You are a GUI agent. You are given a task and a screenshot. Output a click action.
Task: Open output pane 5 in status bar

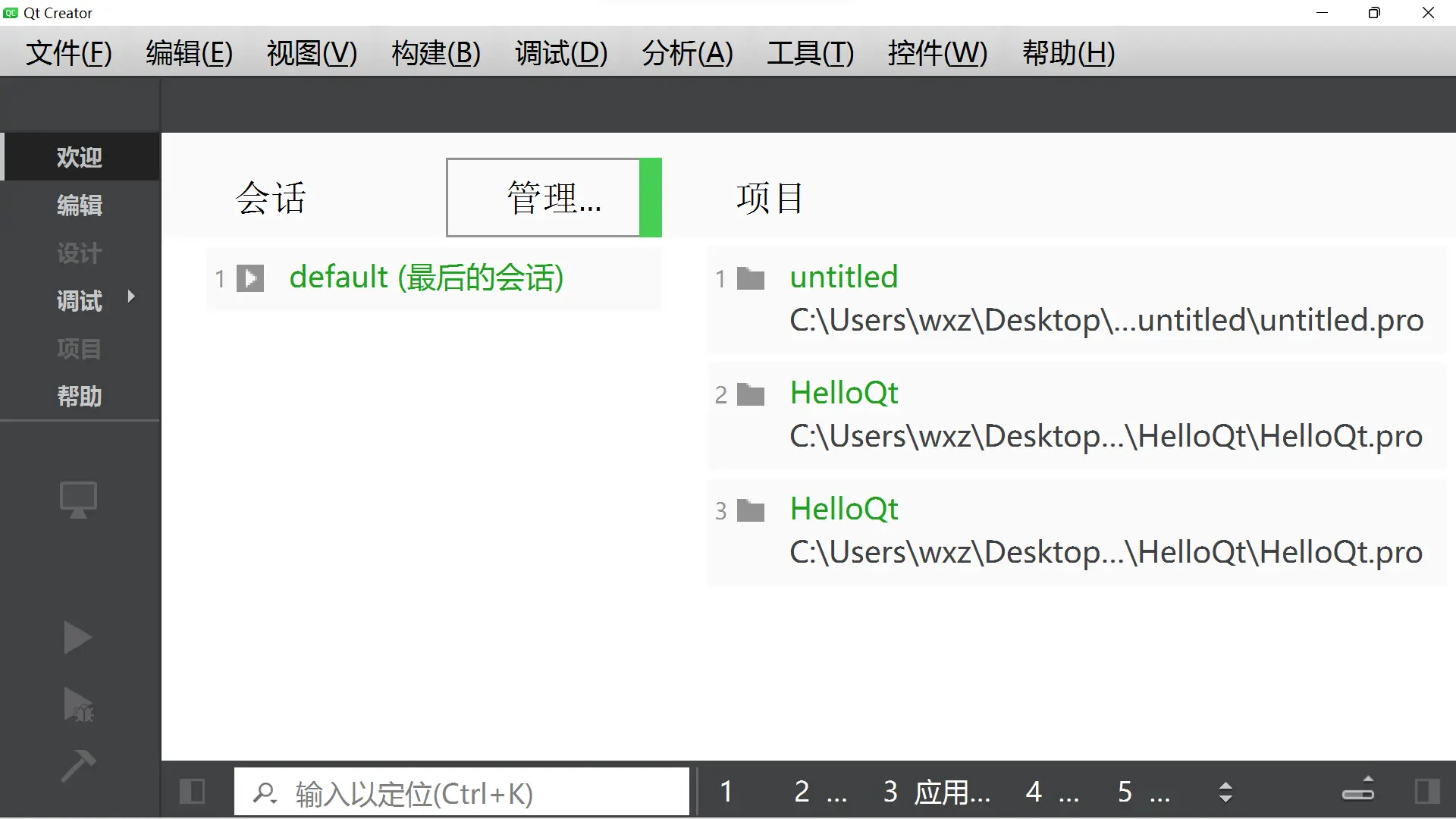click(1144, 792)
